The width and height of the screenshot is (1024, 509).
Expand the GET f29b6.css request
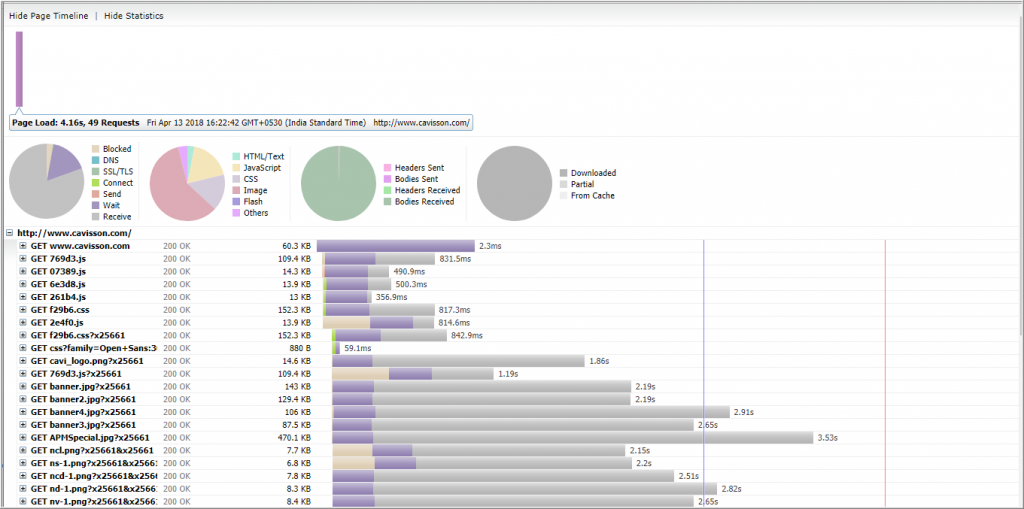click(x=23, y=310)
